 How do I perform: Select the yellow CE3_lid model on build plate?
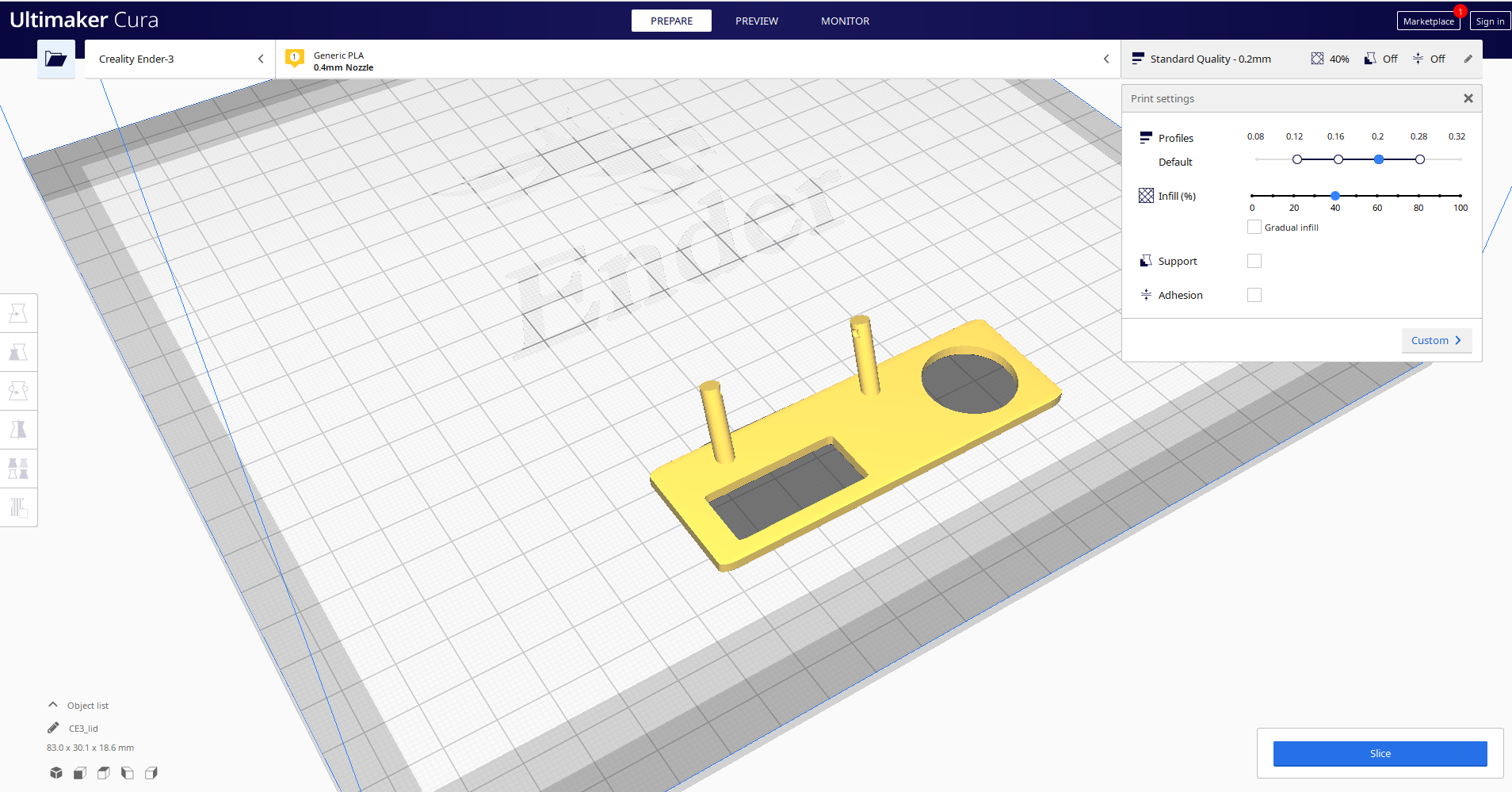click(x=895, y=444)
